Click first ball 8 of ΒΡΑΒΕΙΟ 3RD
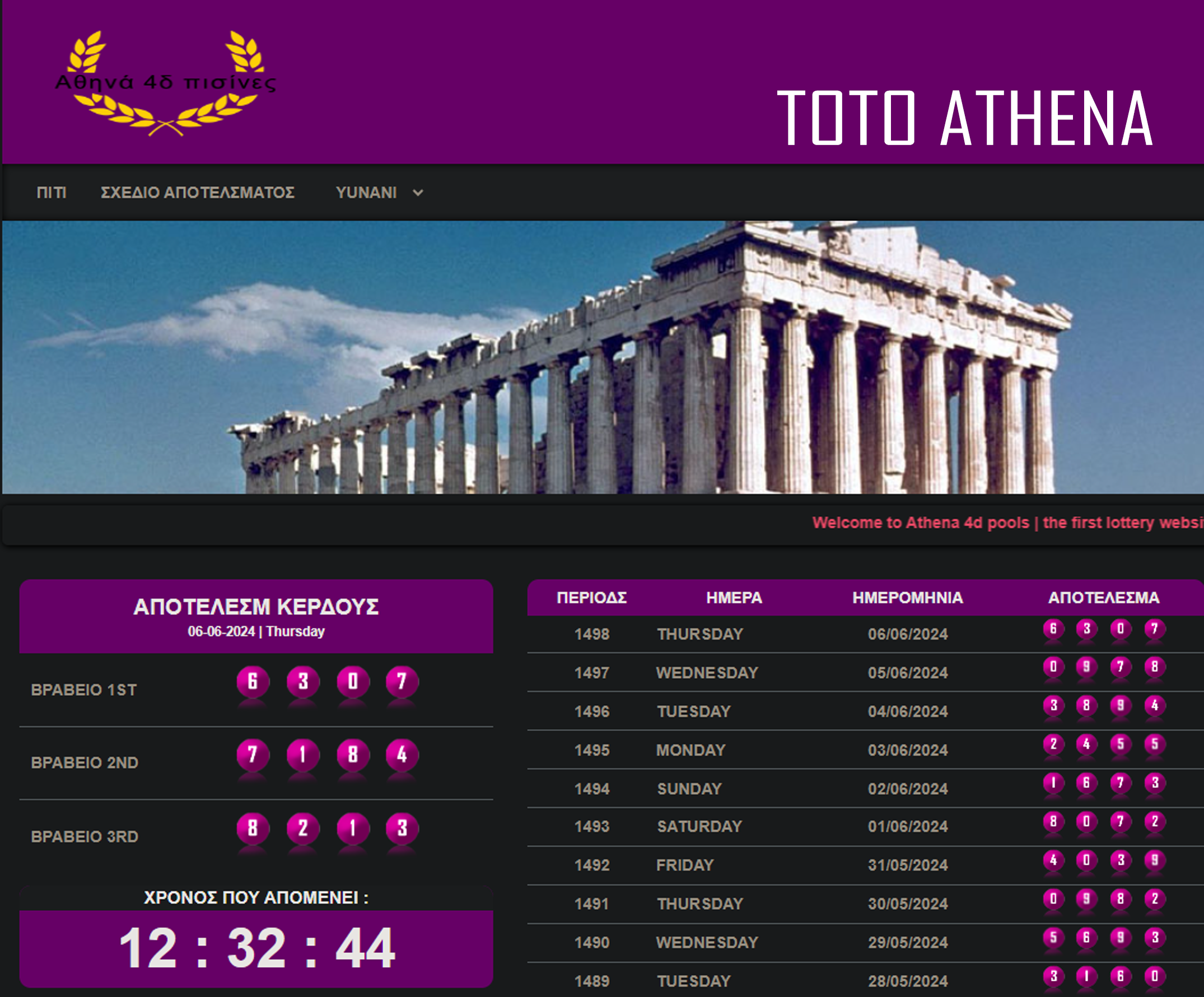This screenshot has height=997, width=1204. [x=252, y=828]
